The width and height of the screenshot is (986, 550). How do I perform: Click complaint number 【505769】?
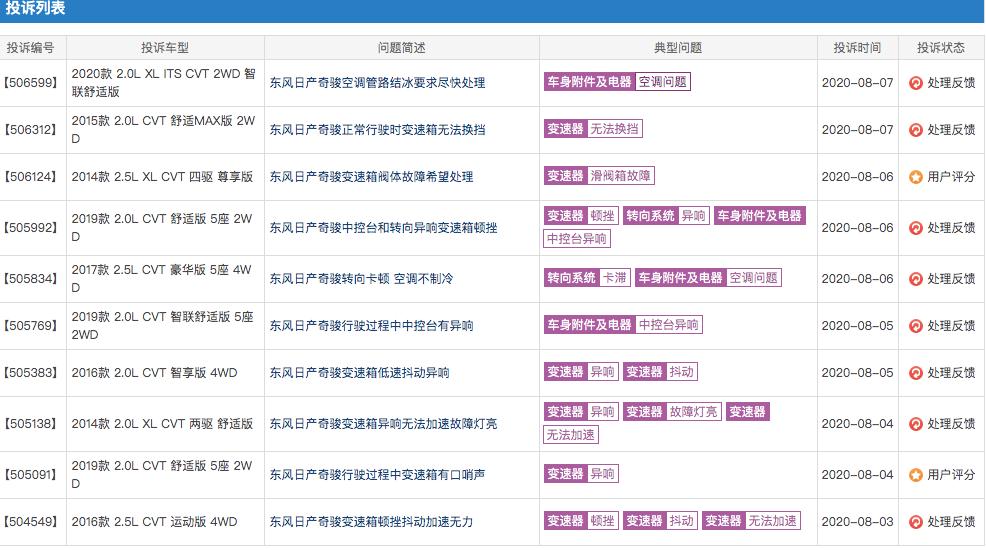[30, 326]
